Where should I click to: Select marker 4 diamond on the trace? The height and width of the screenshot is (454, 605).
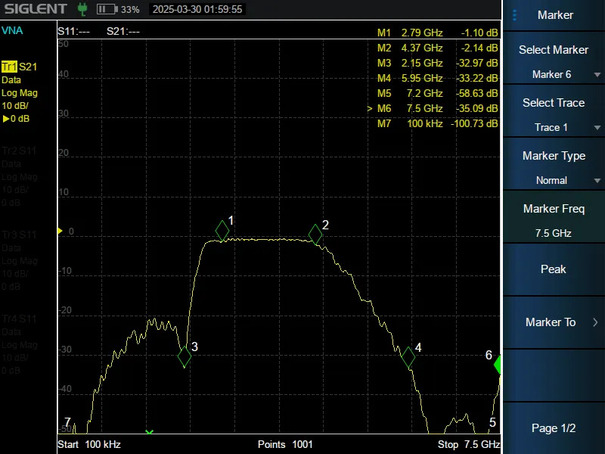coord(408,357)
